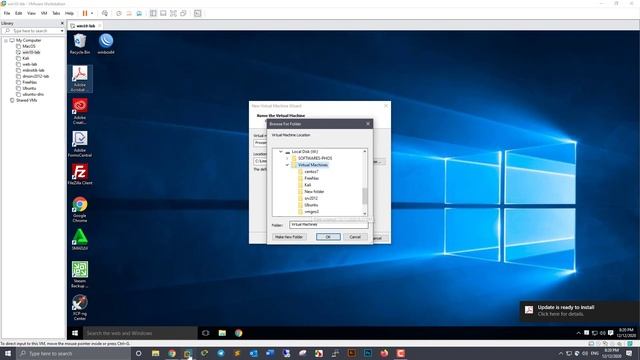Click the guest taskbar Chrome icon
The width and height of the screenshot is (640, 360).
(238, 333)
